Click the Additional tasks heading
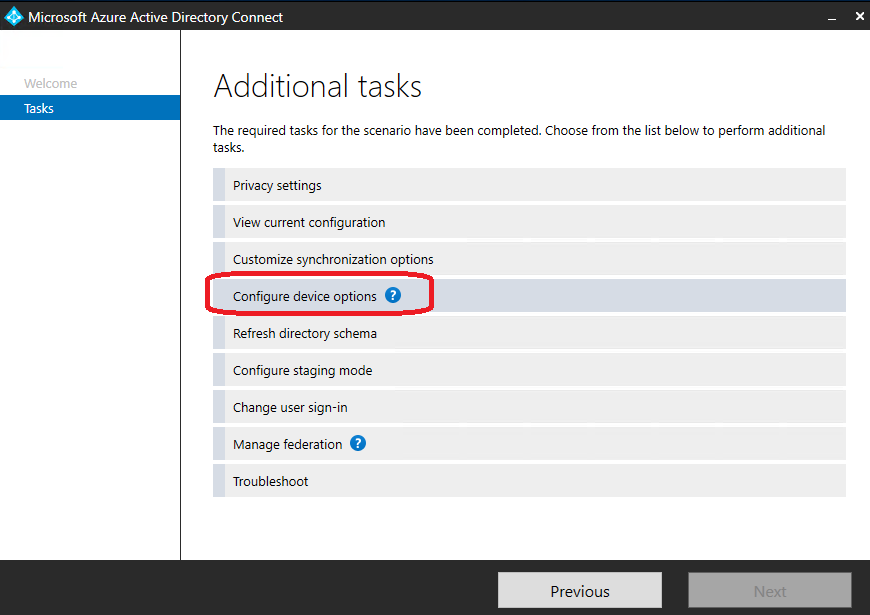The height and width of the screenshot is (615, 870). coord(318,87)
